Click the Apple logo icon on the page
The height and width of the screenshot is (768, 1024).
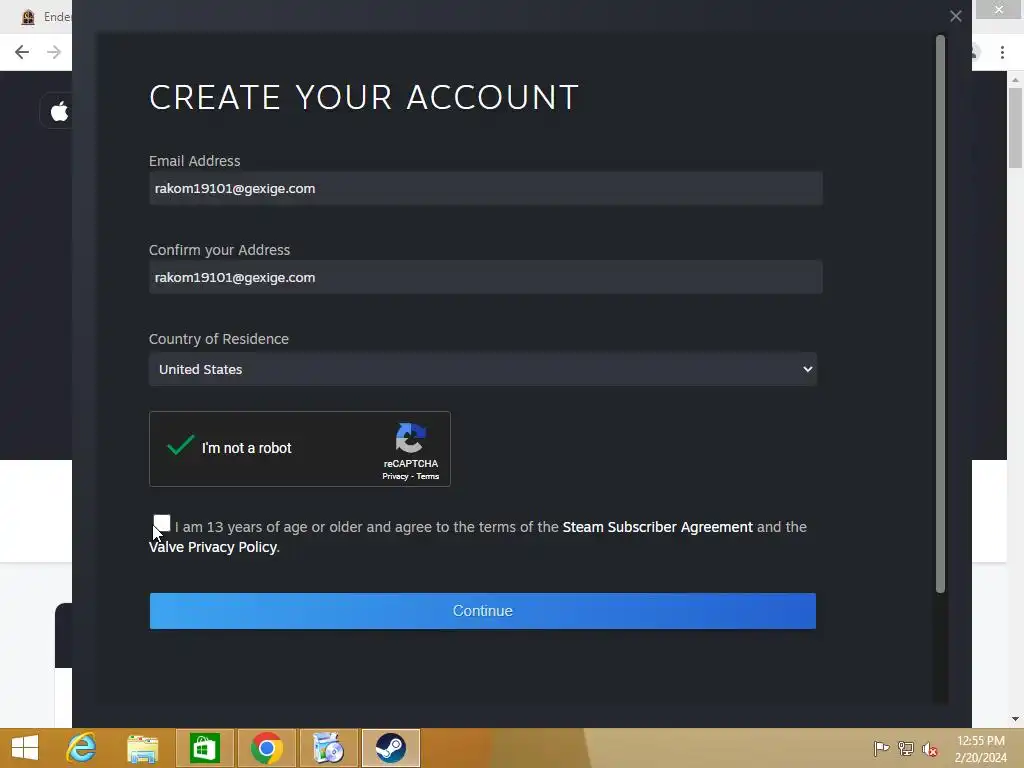59,111
